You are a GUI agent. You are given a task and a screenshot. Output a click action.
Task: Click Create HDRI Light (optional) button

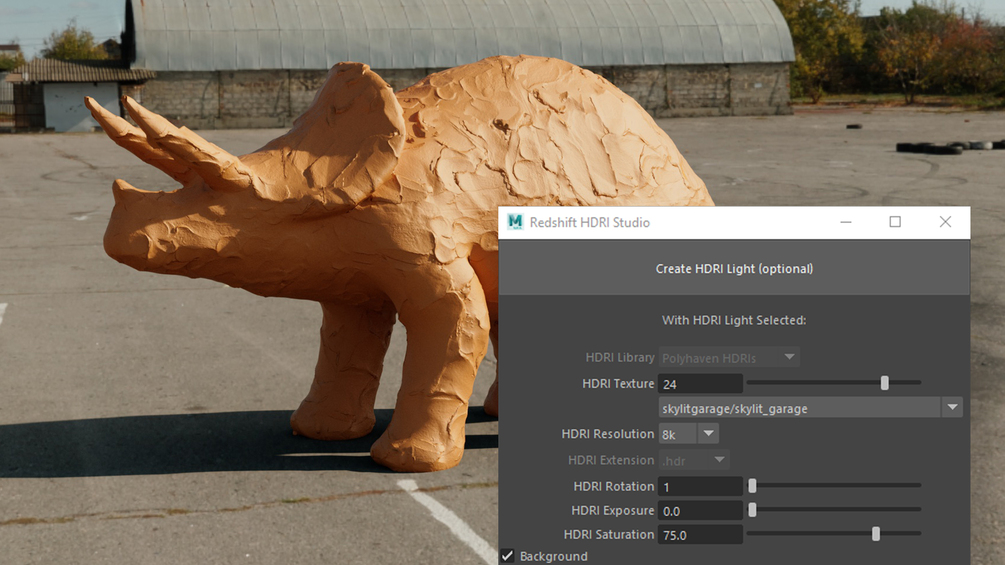coord(734,268)
